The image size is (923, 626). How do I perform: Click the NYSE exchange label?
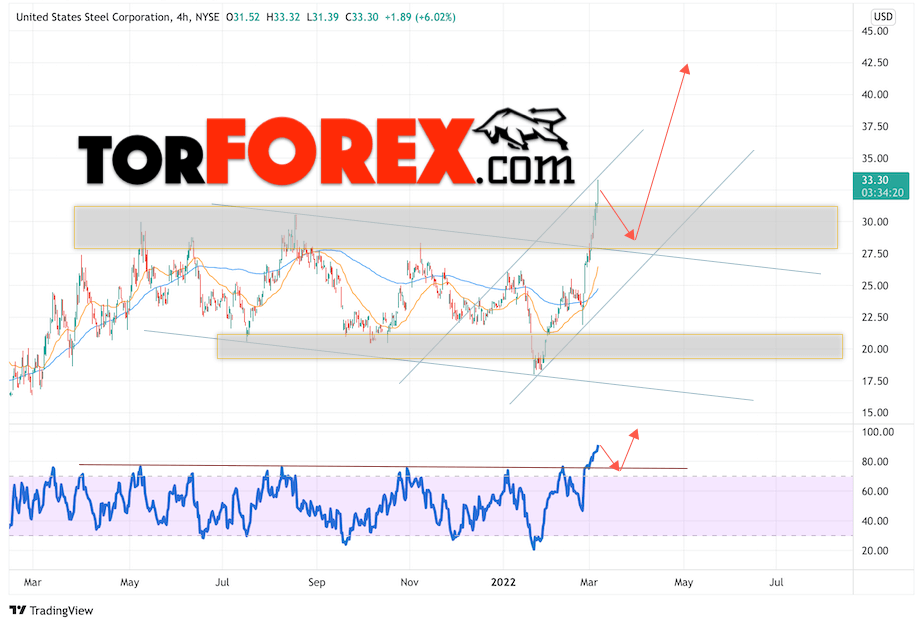pos(207,17)
